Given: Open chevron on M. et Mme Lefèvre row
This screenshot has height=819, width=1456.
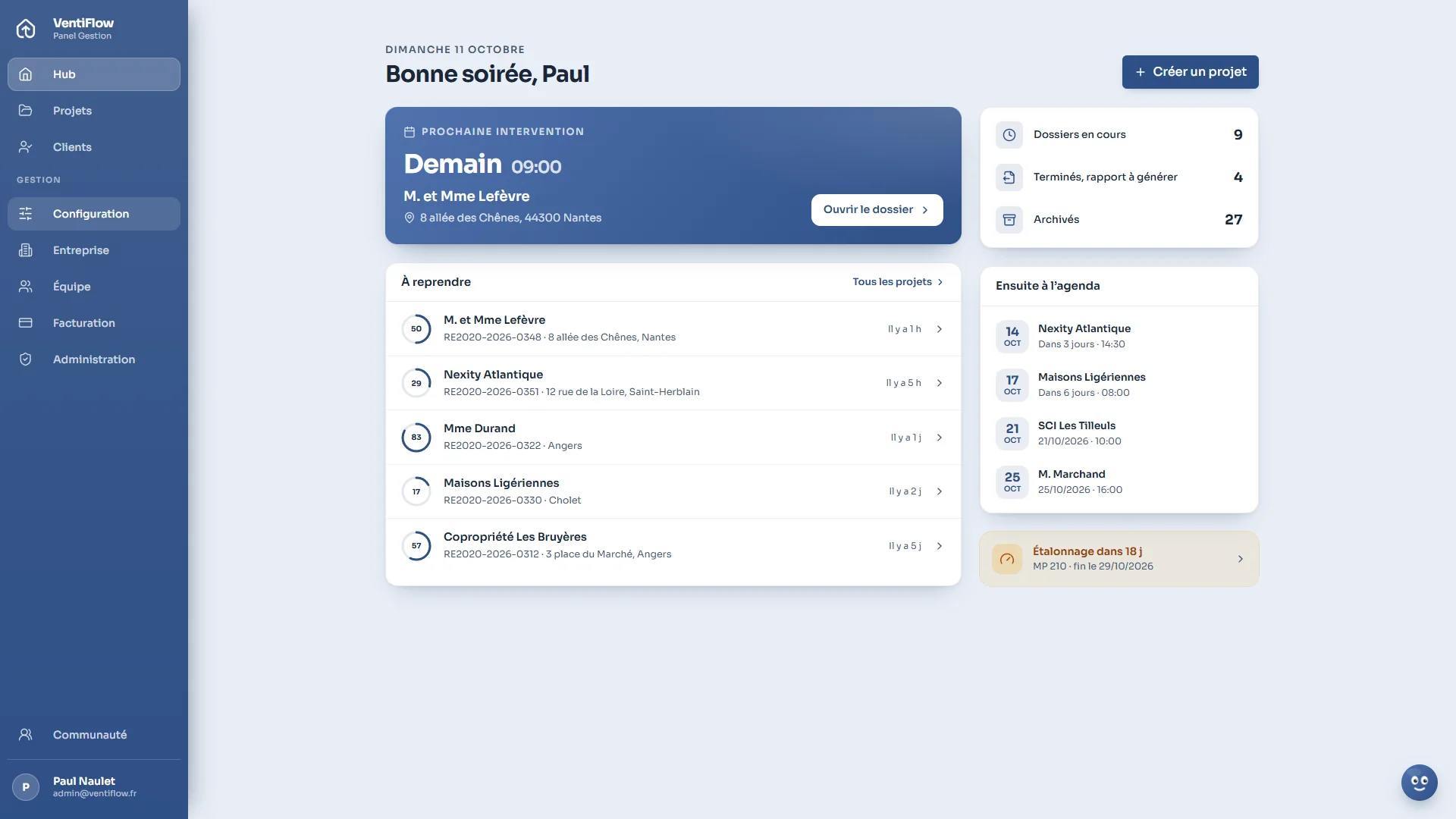Looking at the screenshot, I should [x=940, y=329].
